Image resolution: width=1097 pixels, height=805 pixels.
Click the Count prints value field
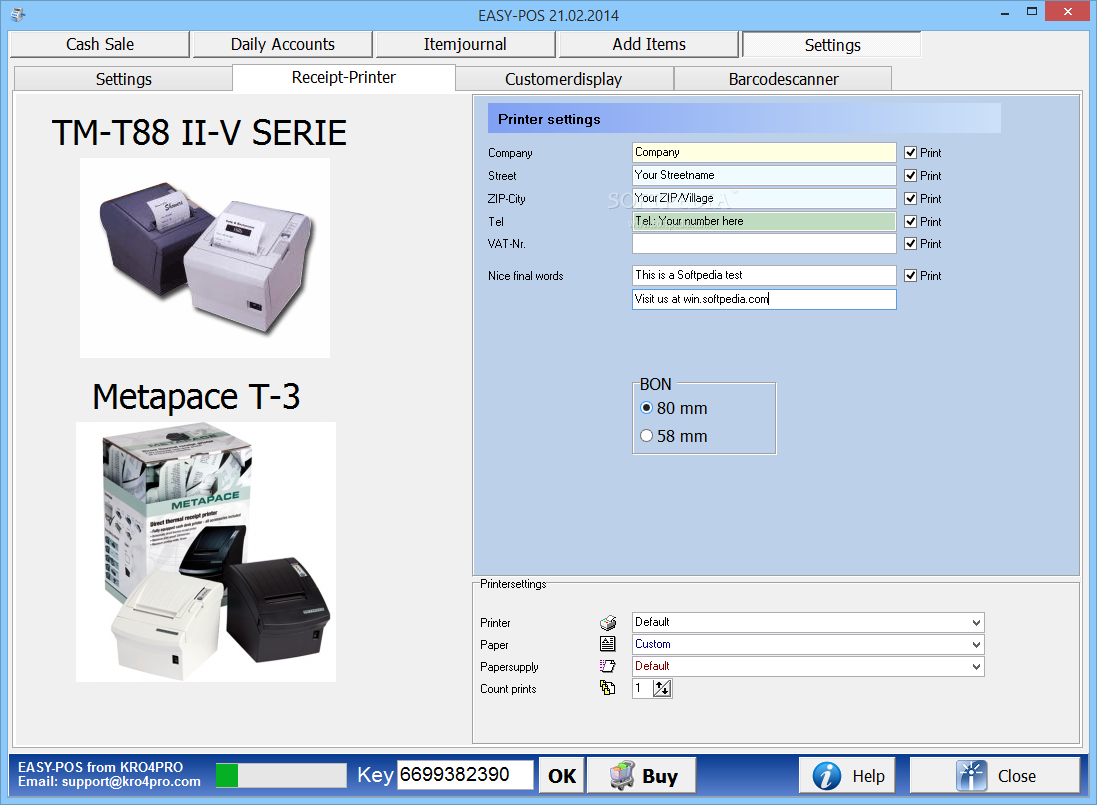pyautogui.click(x=642, y=688)
